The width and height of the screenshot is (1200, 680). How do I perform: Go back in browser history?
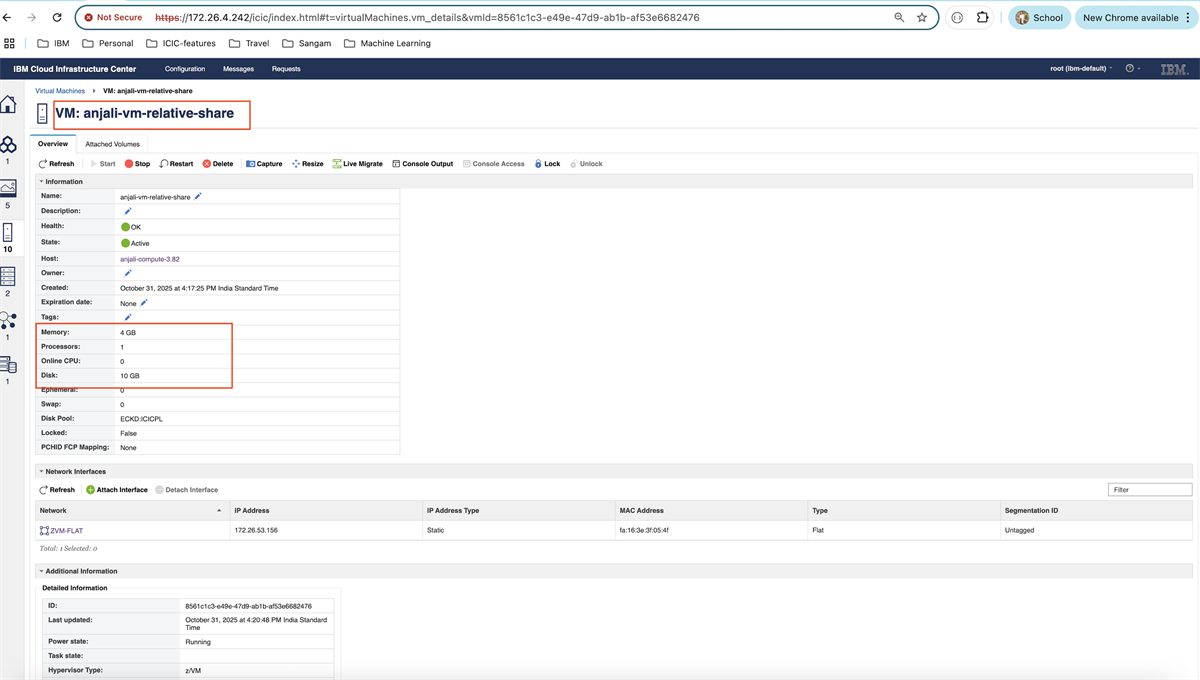coord(7,18)
